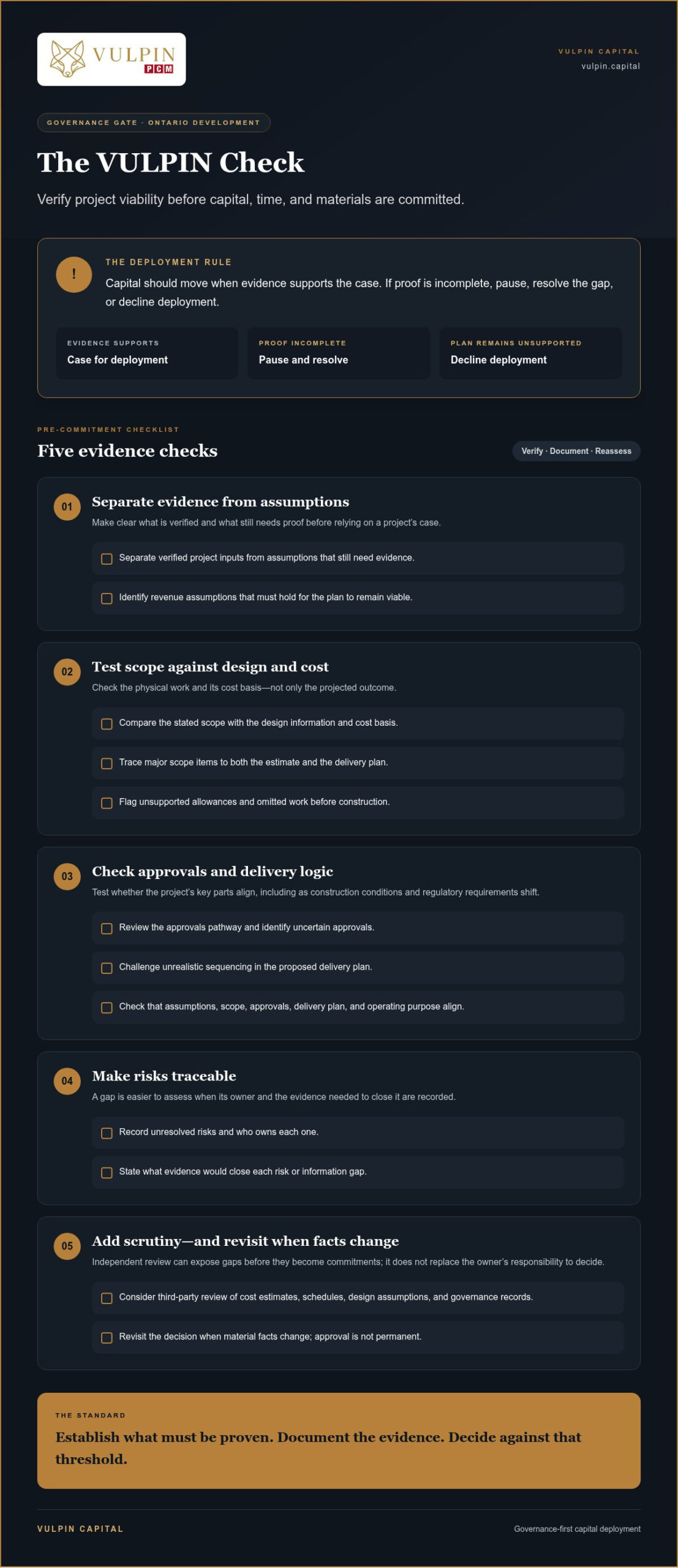The image size is (678, 1568).
Task: Click the Vulpin PCM fox logo
Action: point(111,59)
